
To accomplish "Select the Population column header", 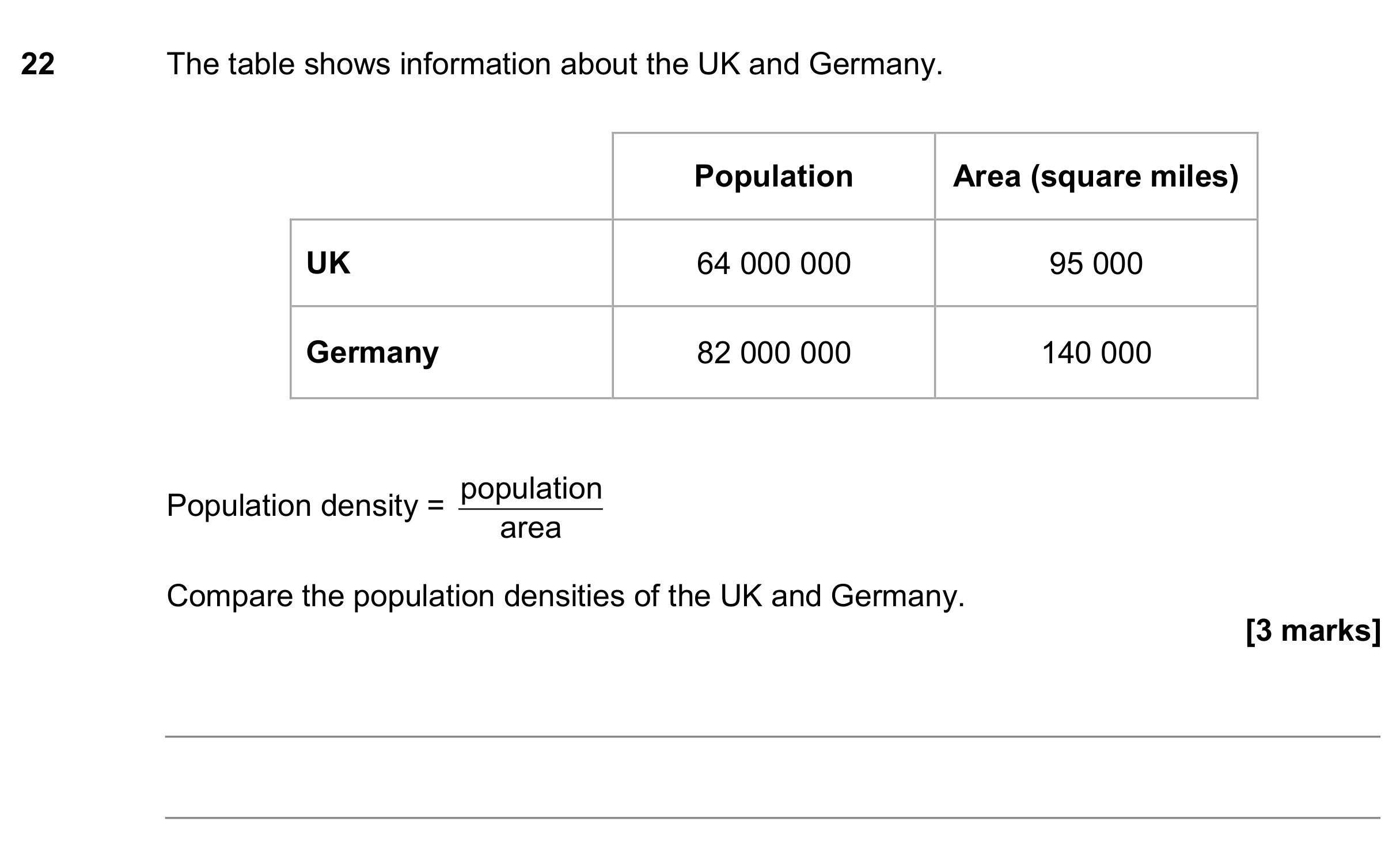I will 773,176.
